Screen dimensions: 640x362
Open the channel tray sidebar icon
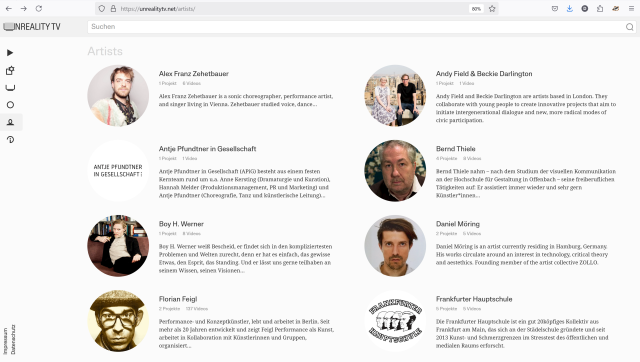[10, 88]
